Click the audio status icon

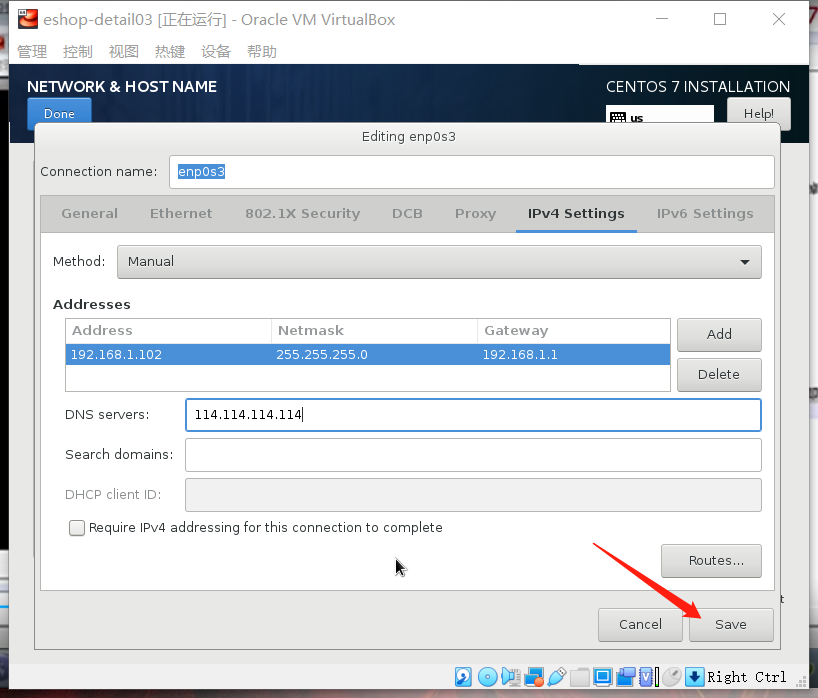tap(511, 677)
